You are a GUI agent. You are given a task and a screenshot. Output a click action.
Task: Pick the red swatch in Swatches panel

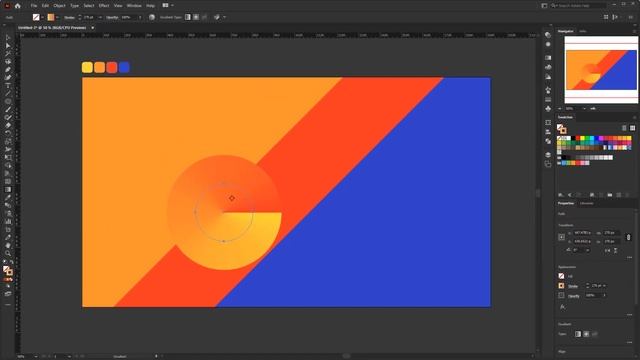[578, 138]
